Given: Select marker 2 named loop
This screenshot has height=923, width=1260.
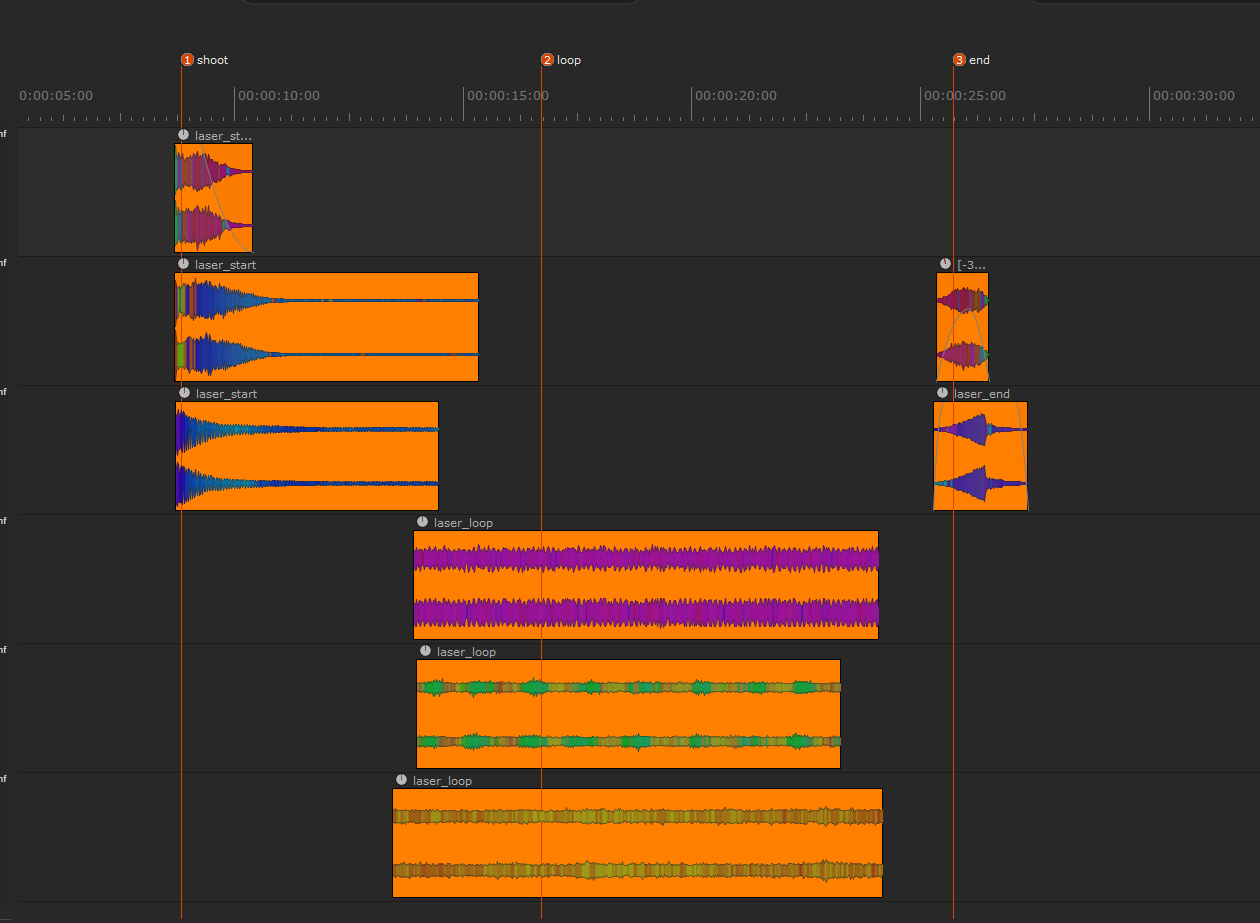Looking at the screenshot, I should click(547, 60).
